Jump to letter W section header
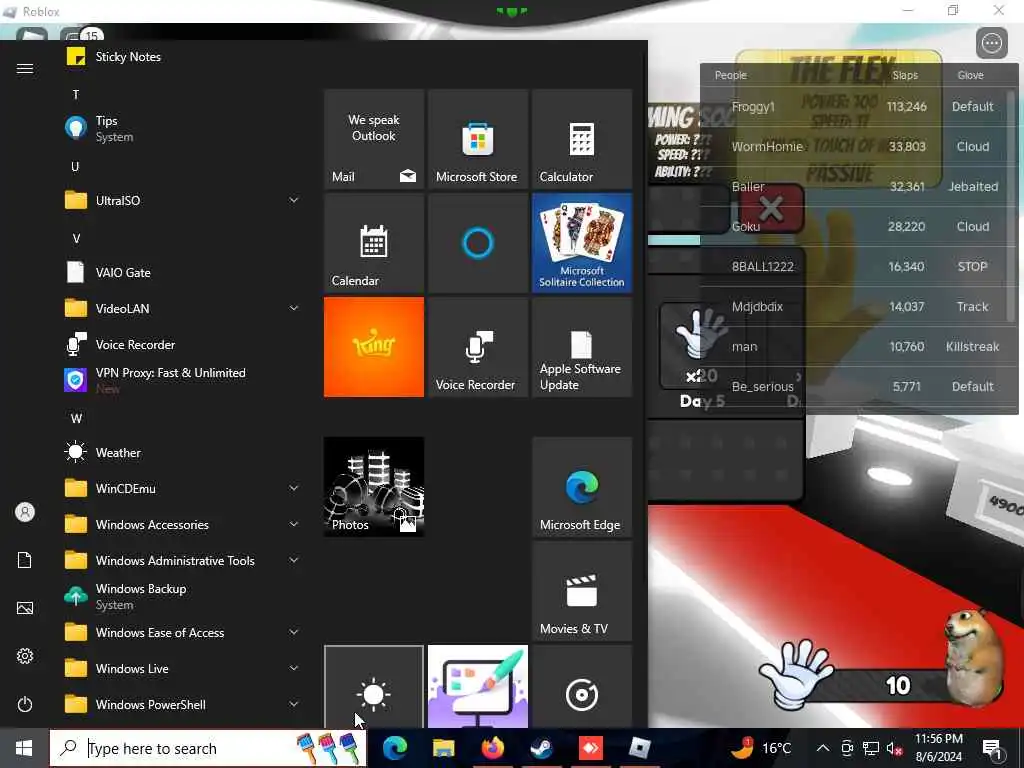1024x768 pixels. (x=76, y=419)
